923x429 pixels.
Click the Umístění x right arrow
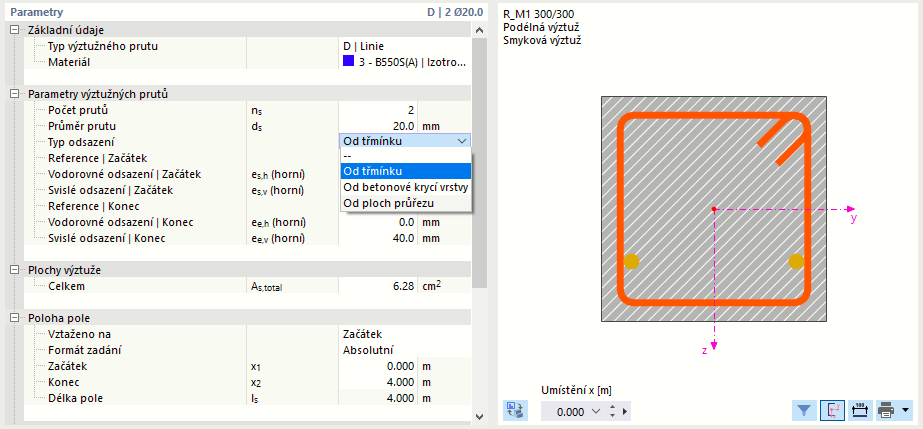pyautogui.click(x=625, y=411)
